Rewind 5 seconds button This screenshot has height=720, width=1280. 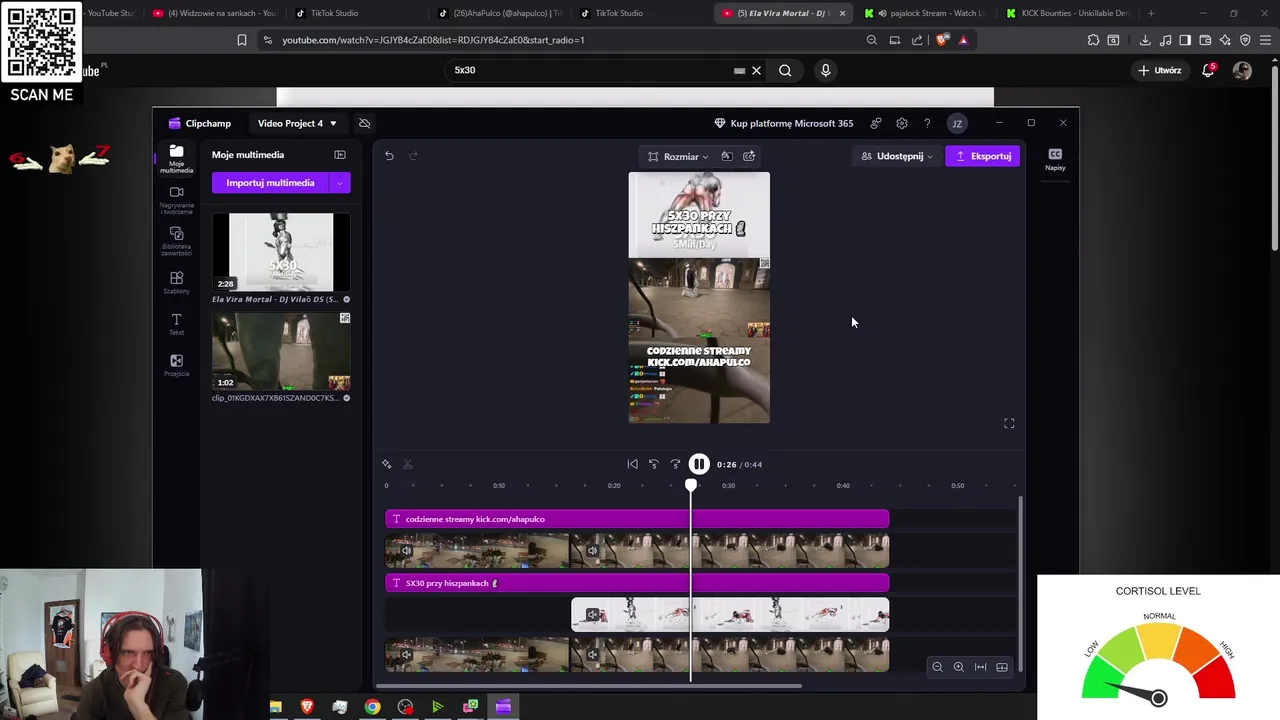click(x=653, y=464)
